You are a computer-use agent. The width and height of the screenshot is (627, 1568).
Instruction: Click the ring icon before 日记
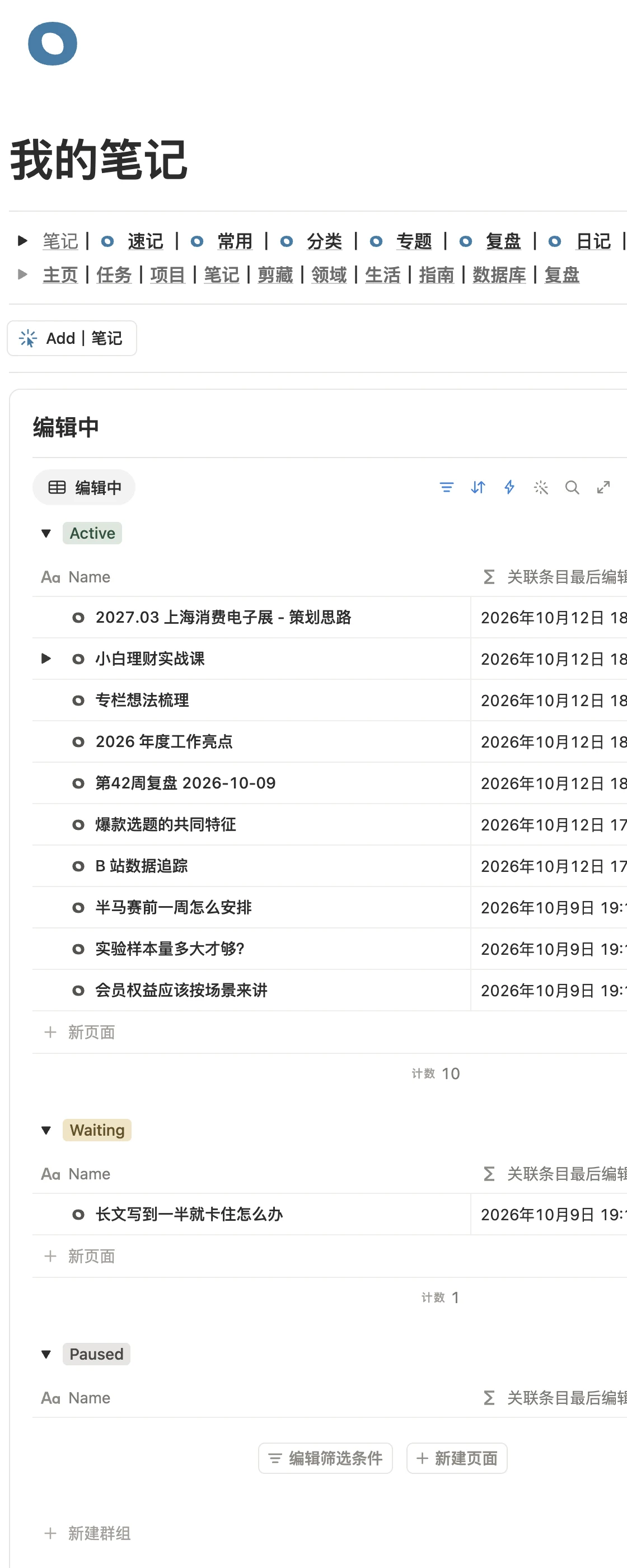tap(555, 242)
